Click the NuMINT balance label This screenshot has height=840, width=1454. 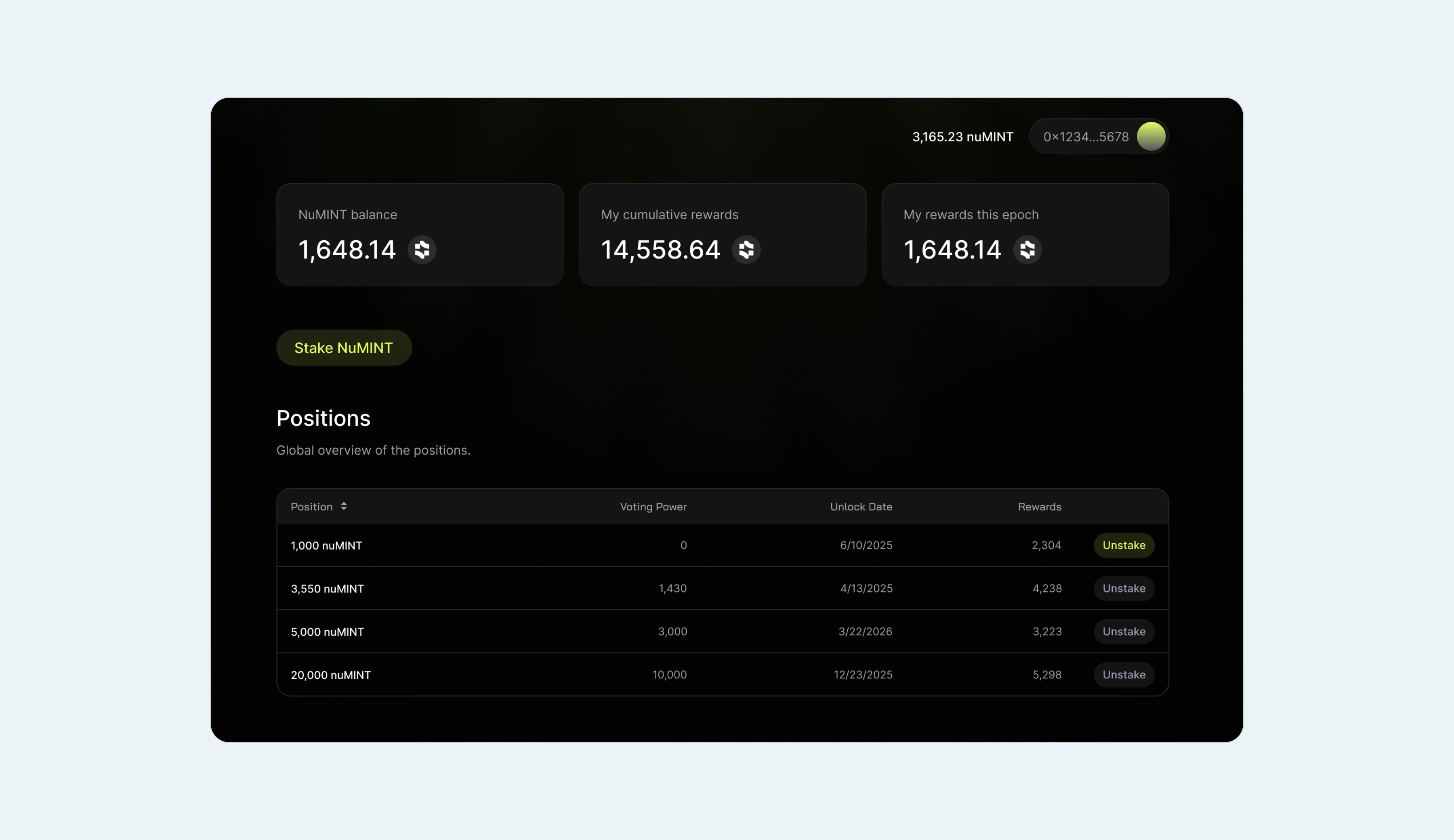coord(348,214)
